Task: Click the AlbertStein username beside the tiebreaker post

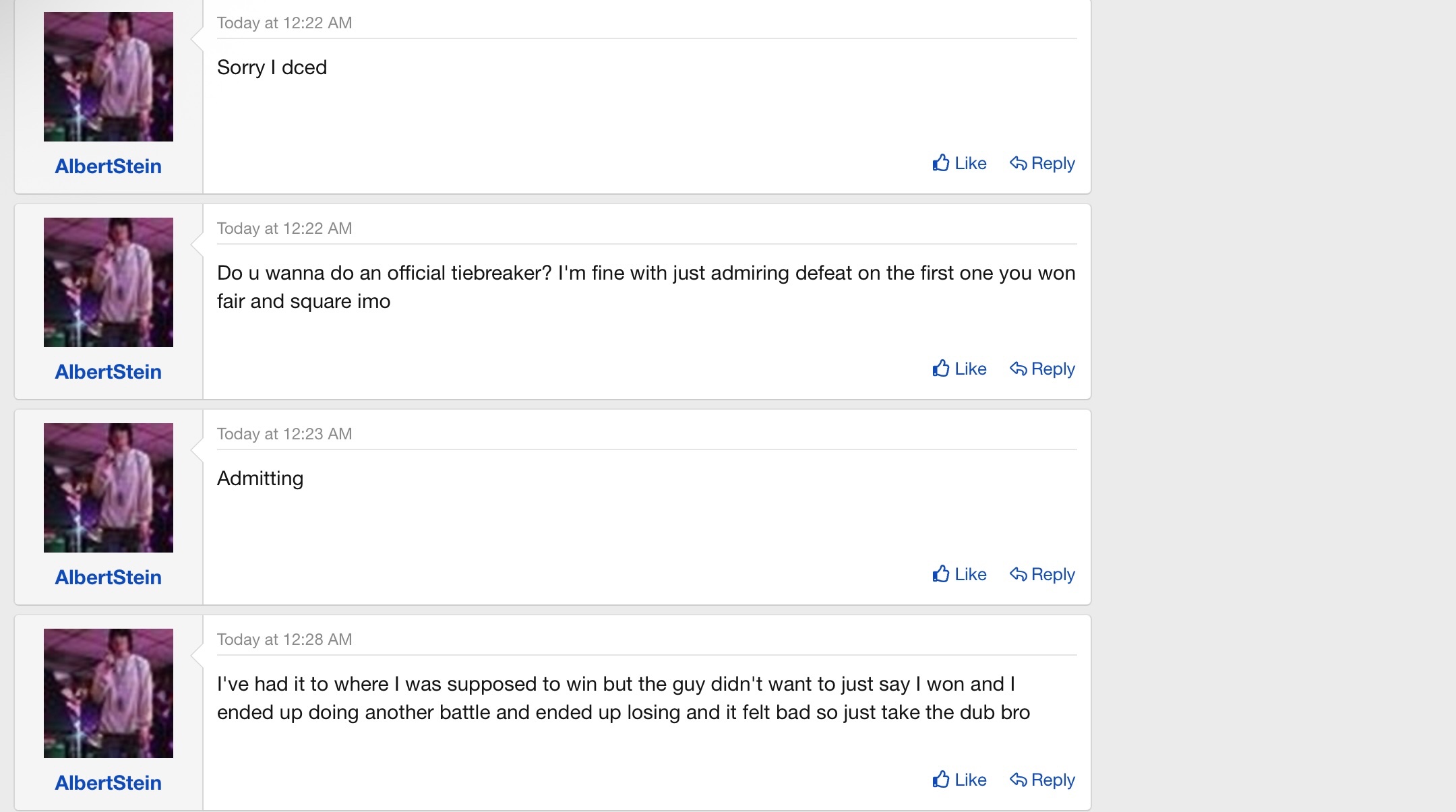Action: (109, 372)
